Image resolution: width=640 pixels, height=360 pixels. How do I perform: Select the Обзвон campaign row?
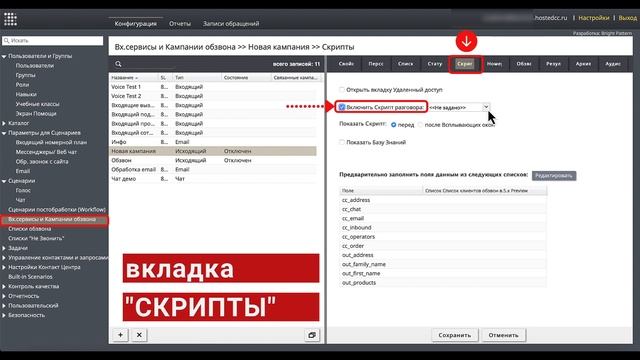[x=213, y=160]
